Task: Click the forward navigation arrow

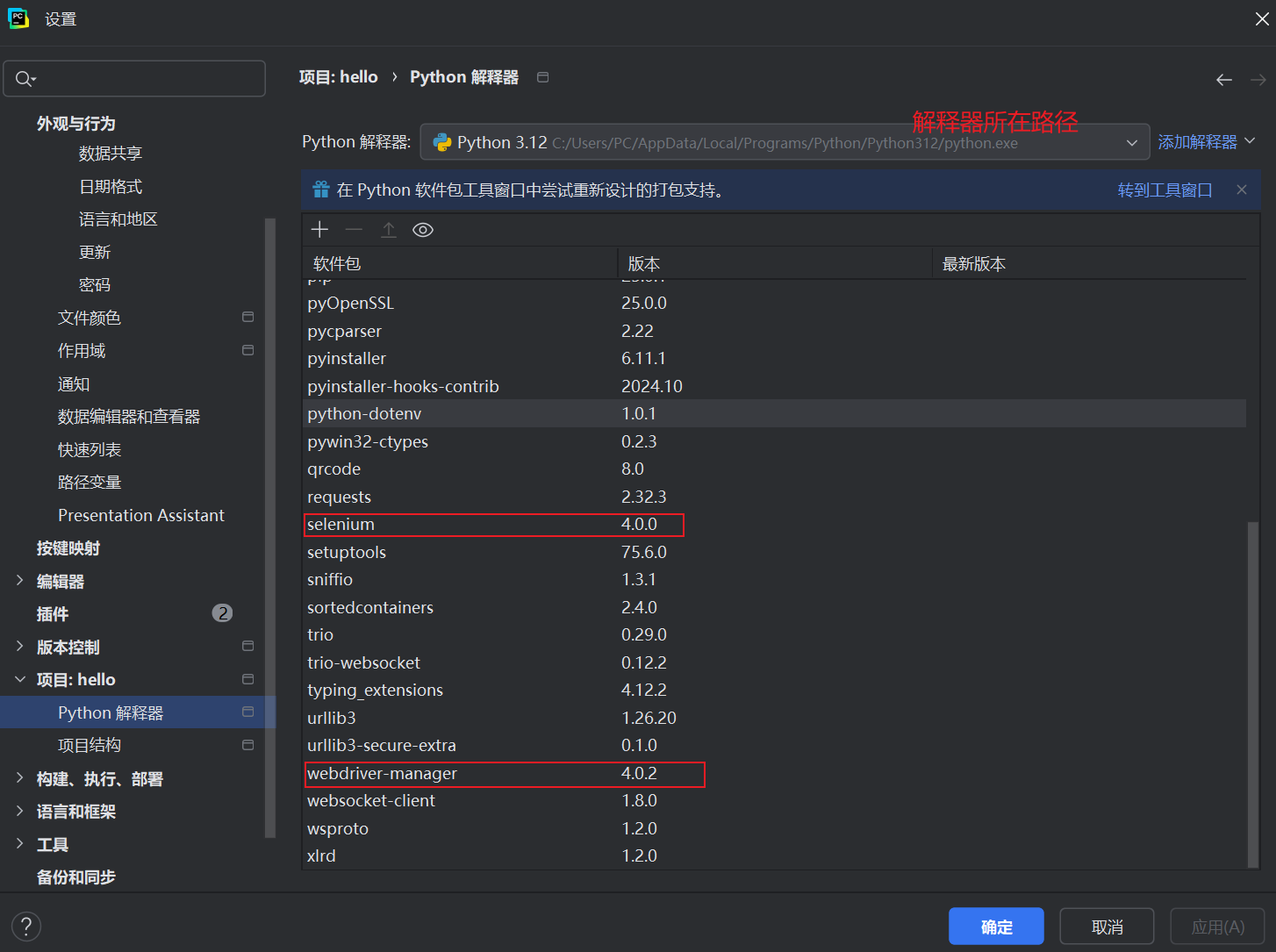Action: coord(1258,80)
